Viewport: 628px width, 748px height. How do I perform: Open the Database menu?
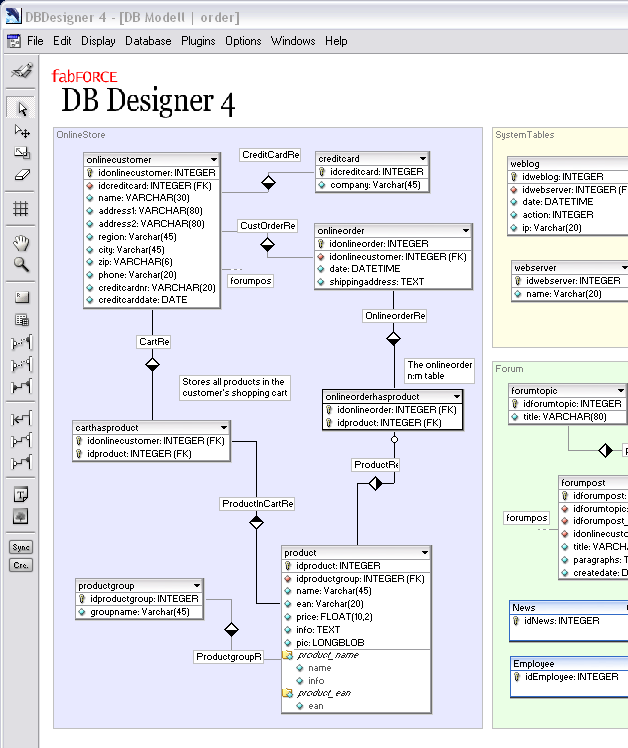[x=148, y=41]
